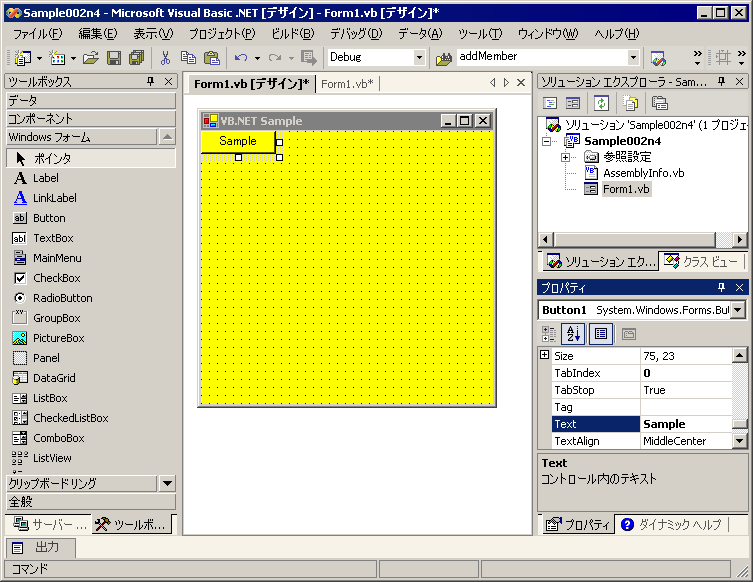Expand the Size property node

(x=544, y=355)
